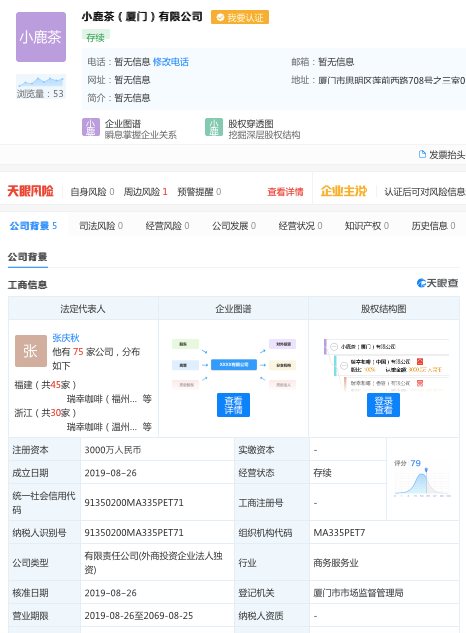Click 浙江（共30家）row

tap(45, 413)
